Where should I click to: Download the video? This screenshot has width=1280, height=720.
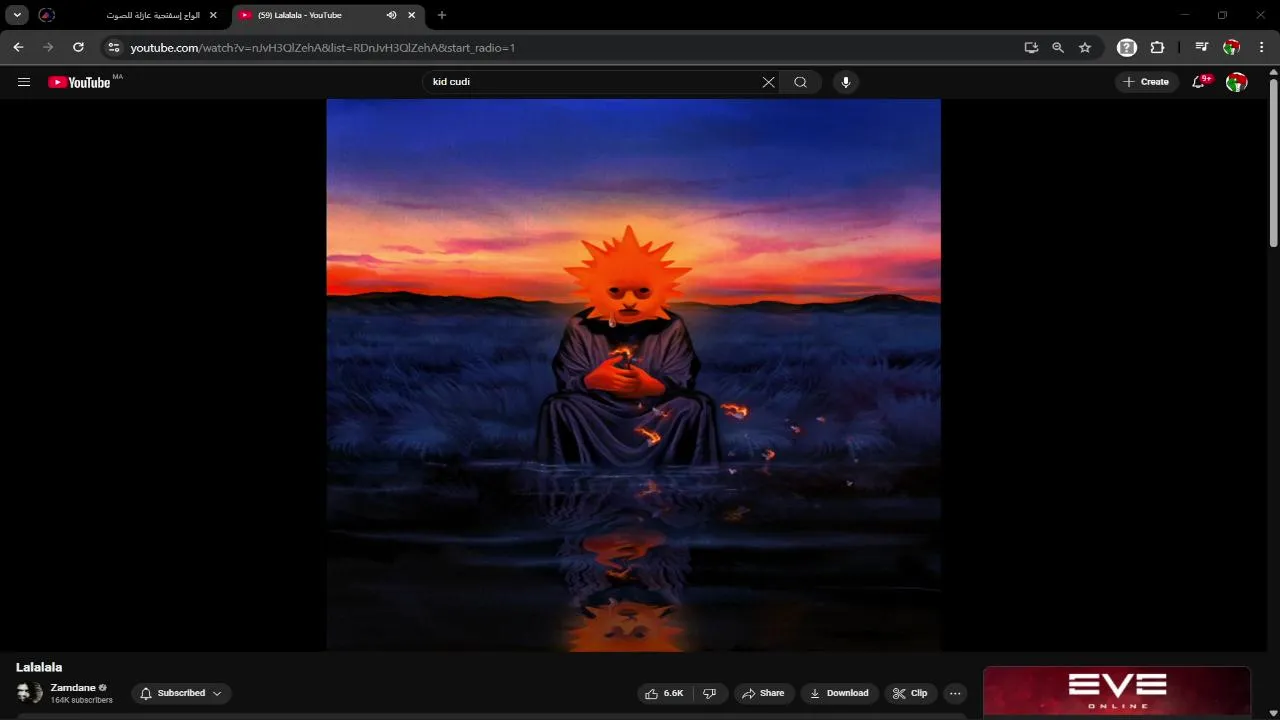(839, 693)
